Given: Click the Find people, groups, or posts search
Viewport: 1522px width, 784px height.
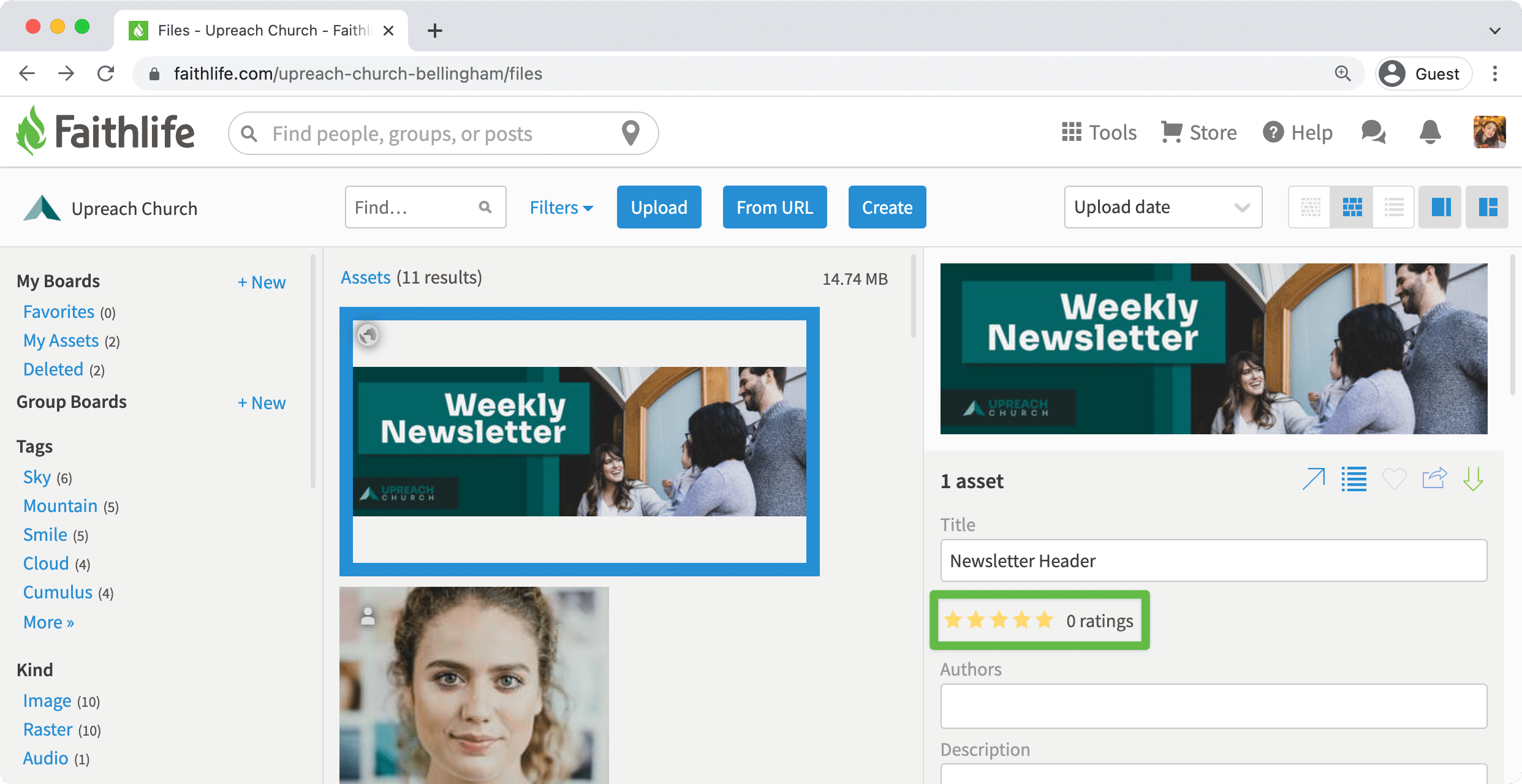Looking at the screenshot, I should point(443,133).
